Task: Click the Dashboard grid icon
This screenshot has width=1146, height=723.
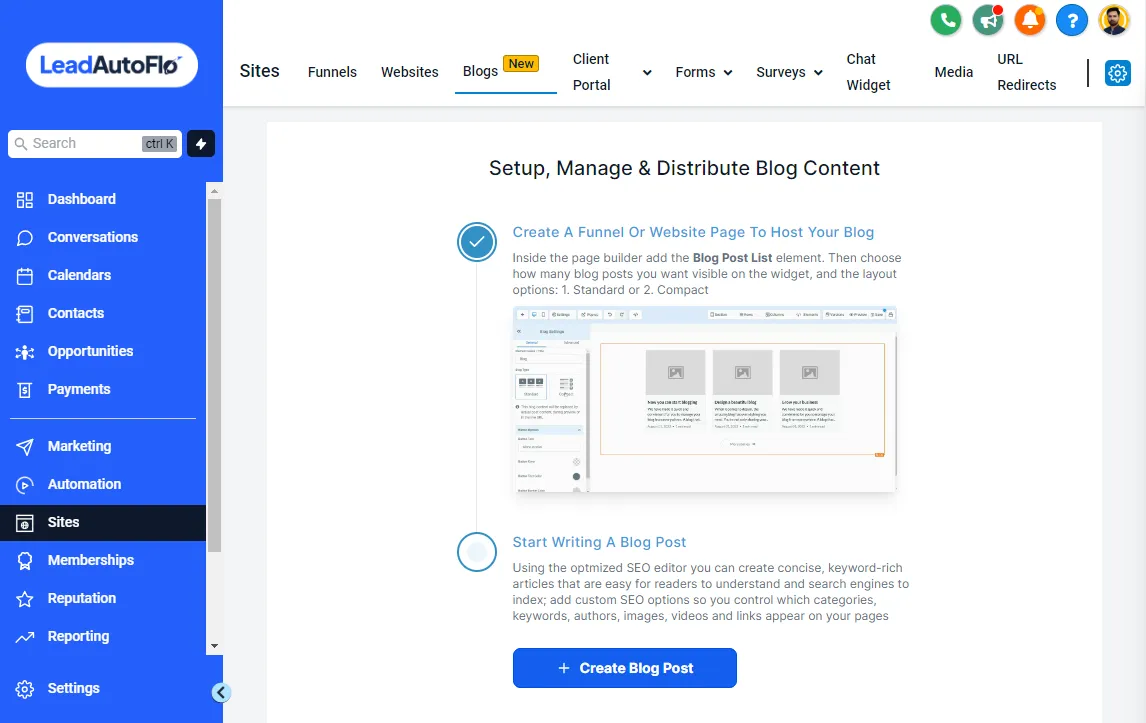Action: [25, 200]
